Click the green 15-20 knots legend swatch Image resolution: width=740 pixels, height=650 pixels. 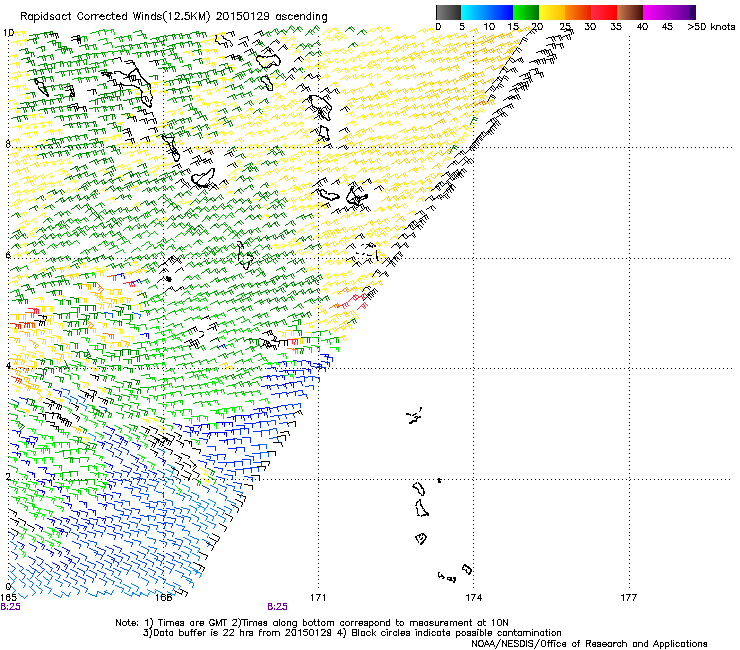click(526, 12)
